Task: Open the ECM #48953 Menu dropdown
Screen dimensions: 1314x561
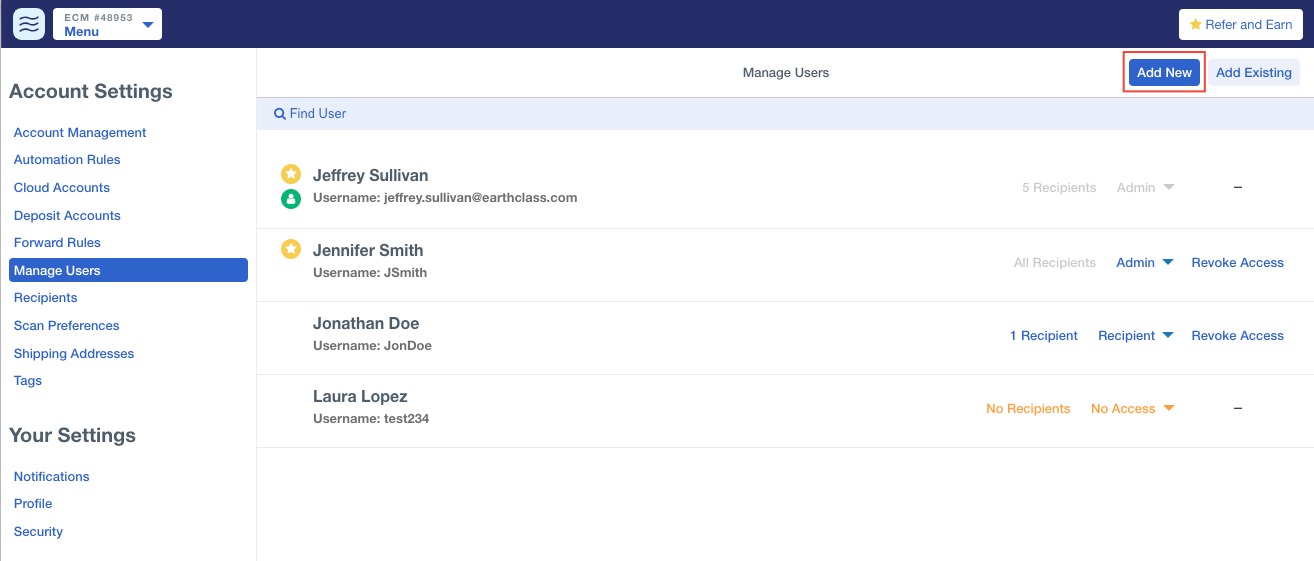Action: coord(107,24)
